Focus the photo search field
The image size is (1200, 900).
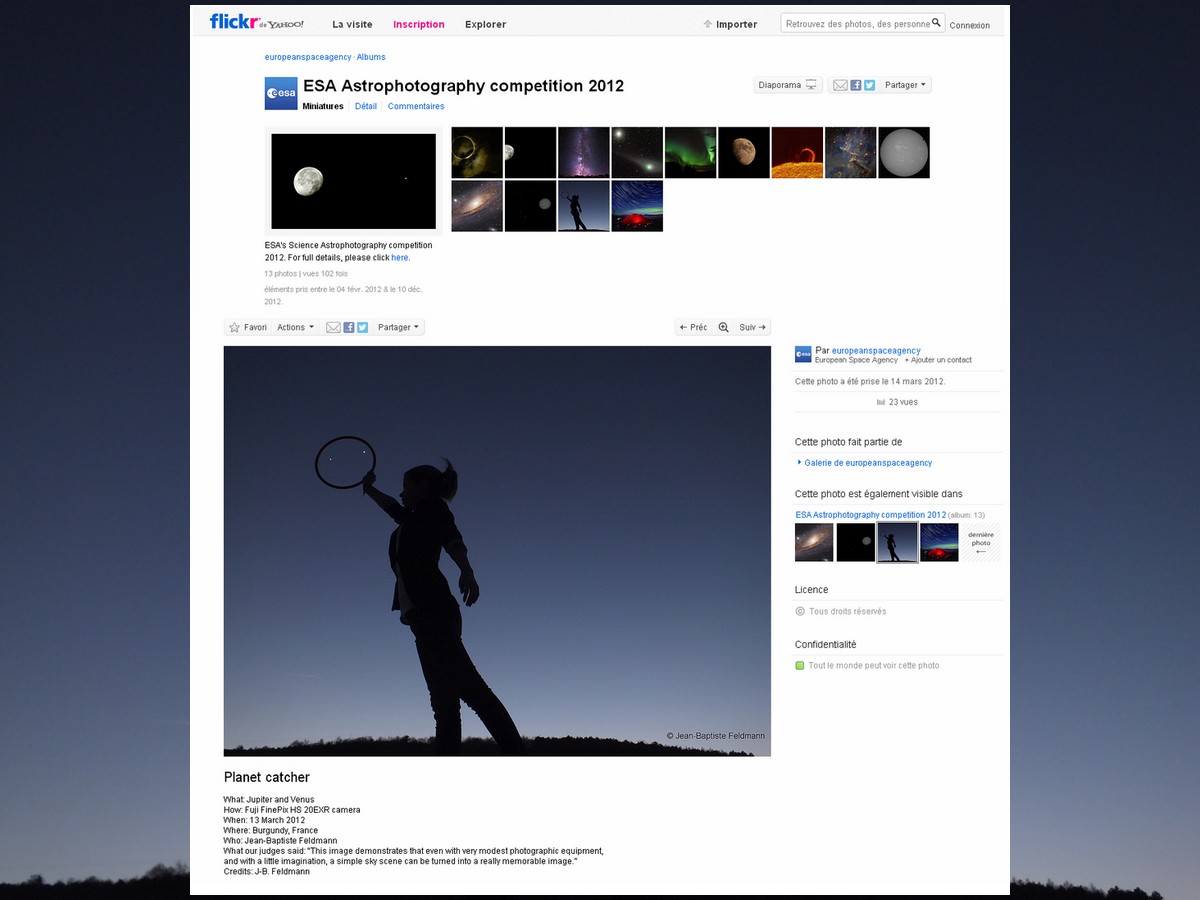click(x=857, y=23)
